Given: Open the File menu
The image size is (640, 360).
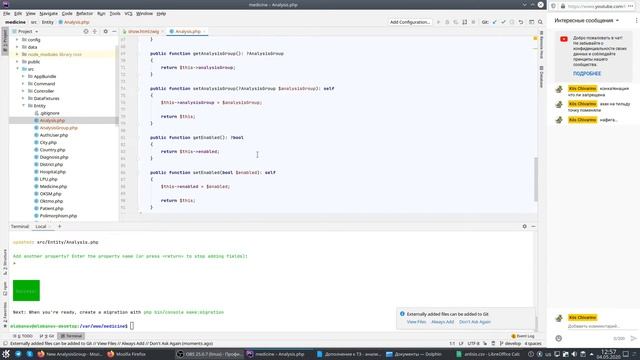Looking at the screenshot, I should (x=6, y=13).
